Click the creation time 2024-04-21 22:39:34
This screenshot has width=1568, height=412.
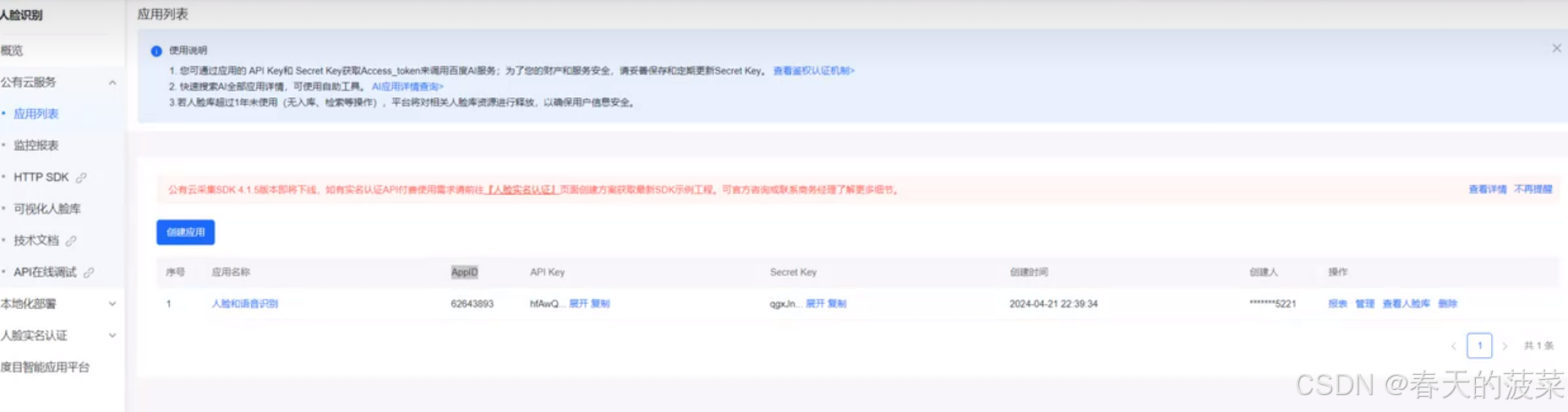pos(1053,304)
